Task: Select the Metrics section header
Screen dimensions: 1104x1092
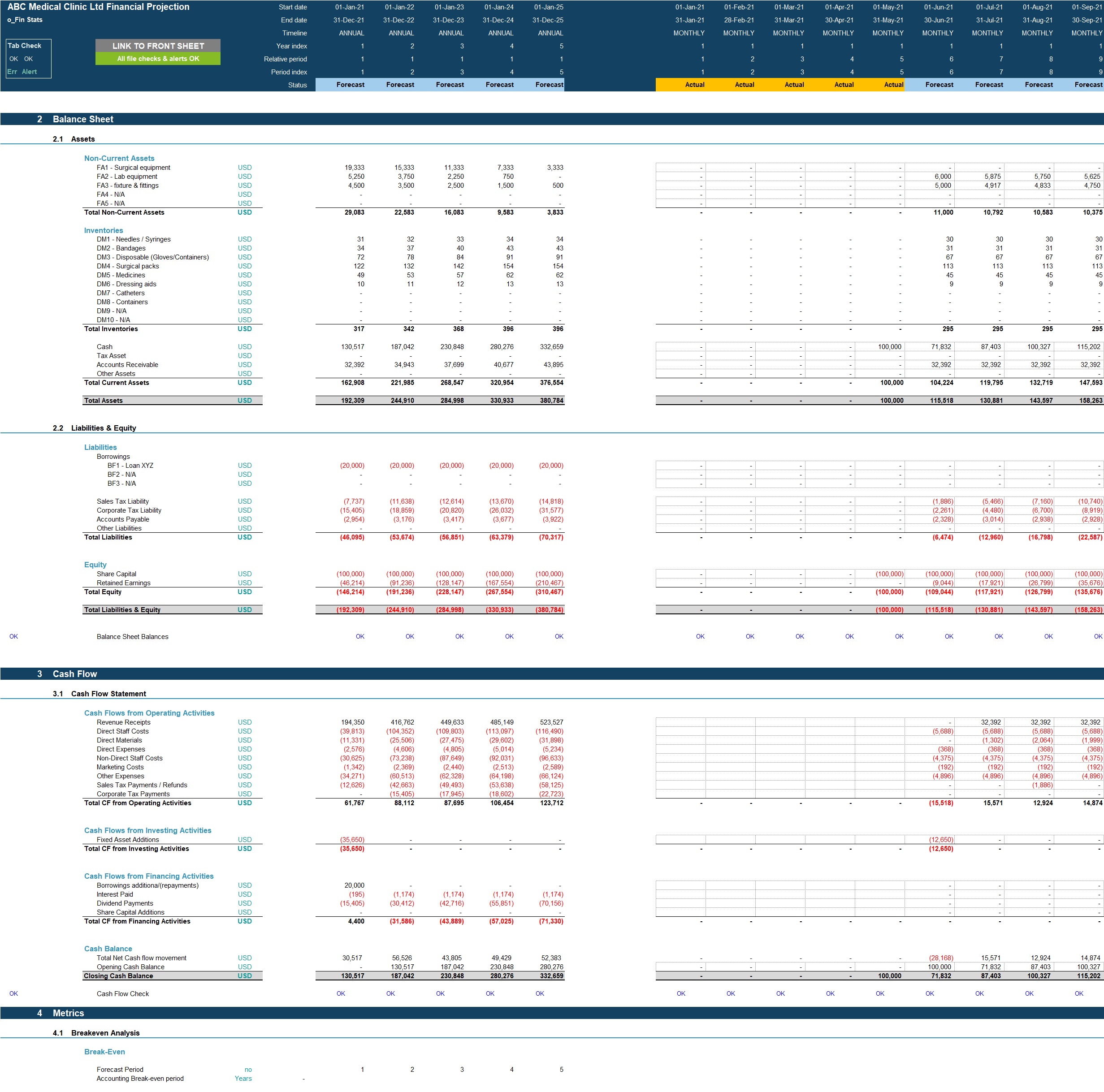Action: point(68,1013)
